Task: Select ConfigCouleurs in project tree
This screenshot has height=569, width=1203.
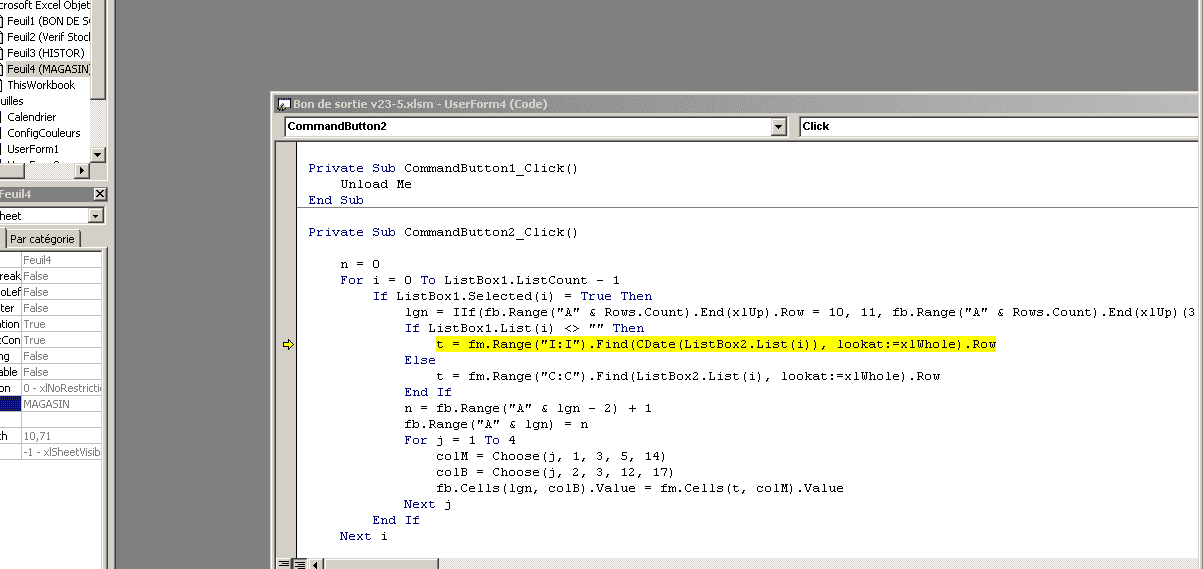Action: pos(44,133)
